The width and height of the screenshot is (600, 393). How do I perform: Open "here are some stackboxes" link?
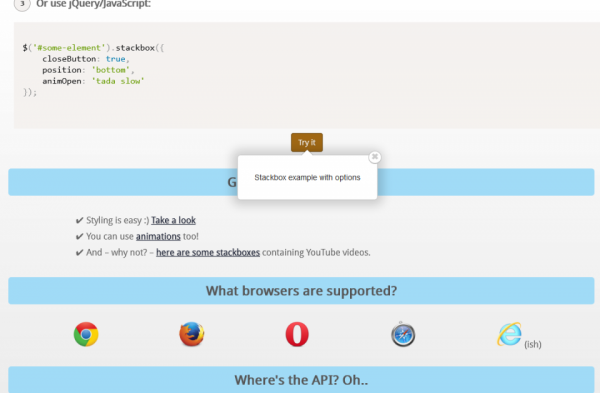click(208, 253)
